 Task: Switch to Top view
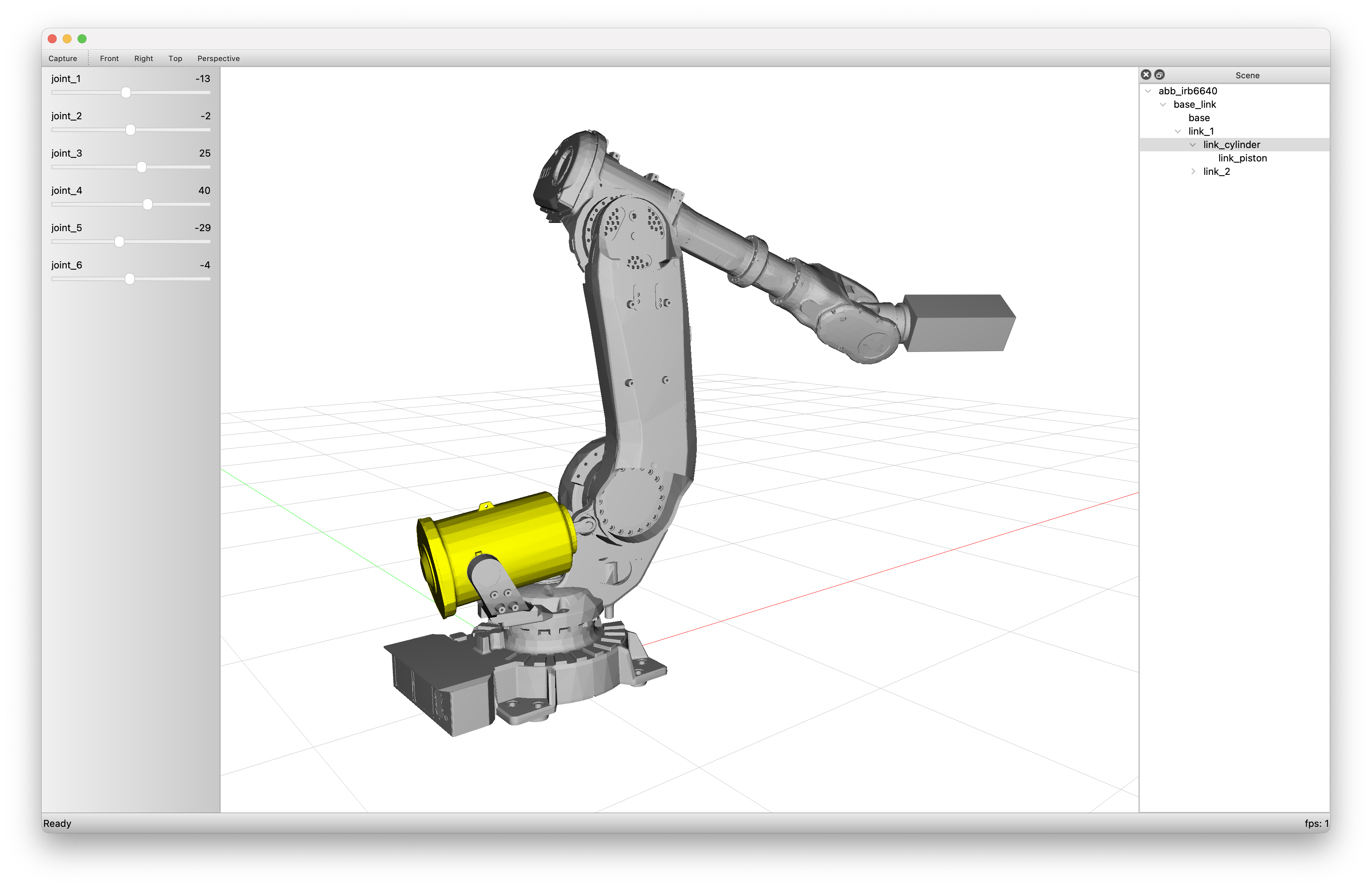175,58
